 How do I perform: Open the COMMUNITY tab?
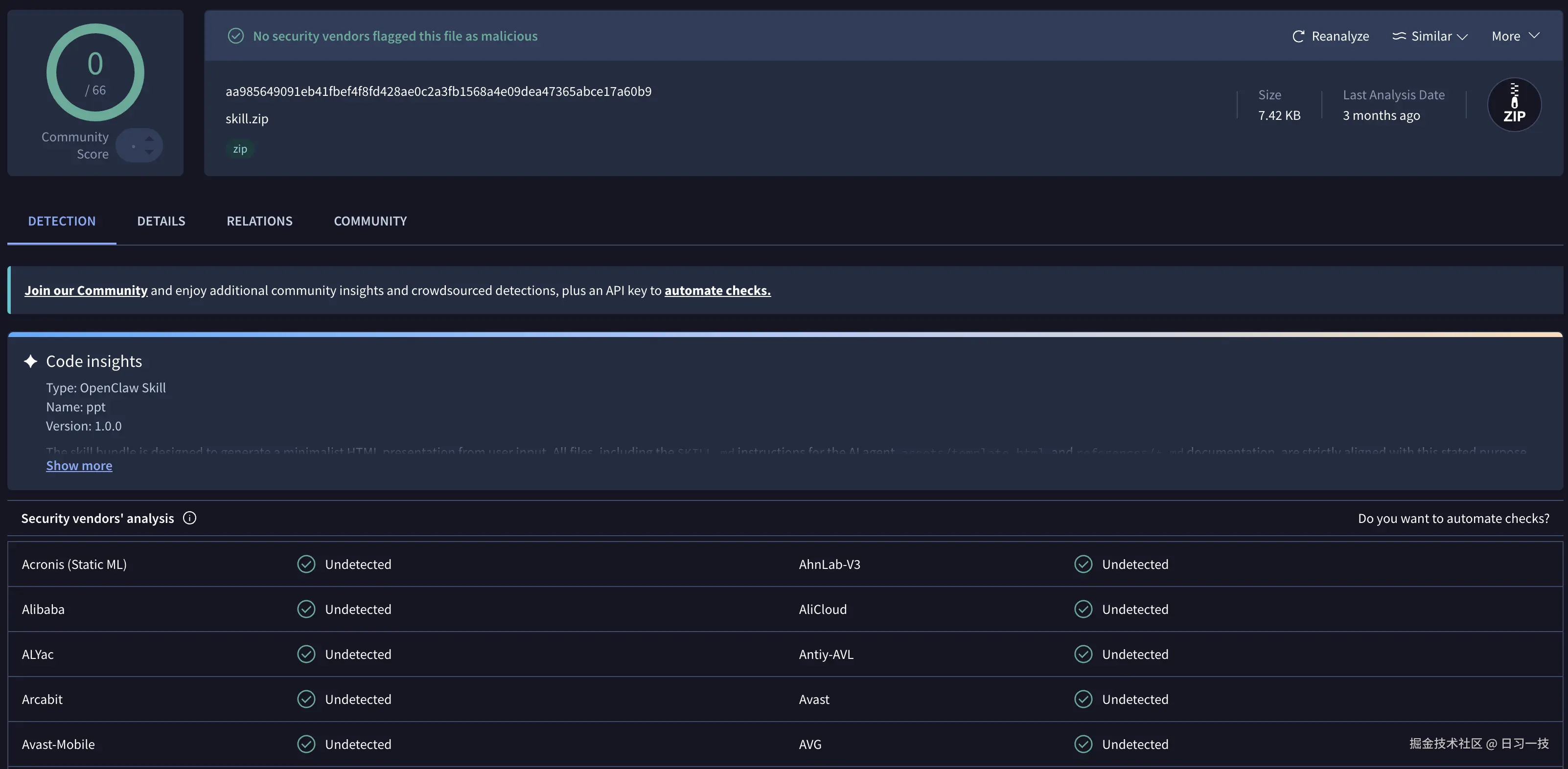370,221
